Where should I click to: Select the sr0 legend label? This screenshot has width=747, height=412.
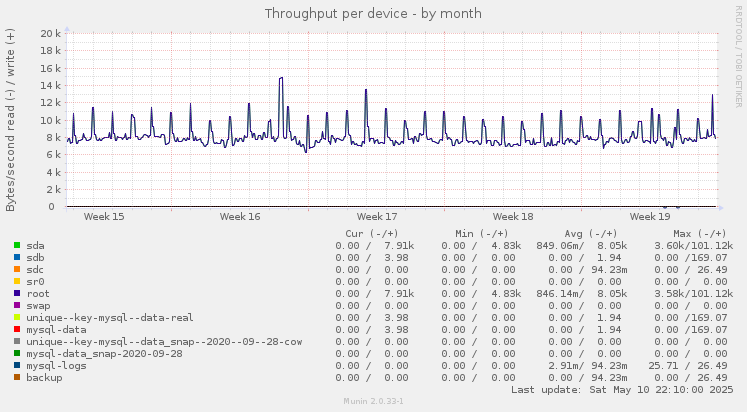(x=35, y=281)
